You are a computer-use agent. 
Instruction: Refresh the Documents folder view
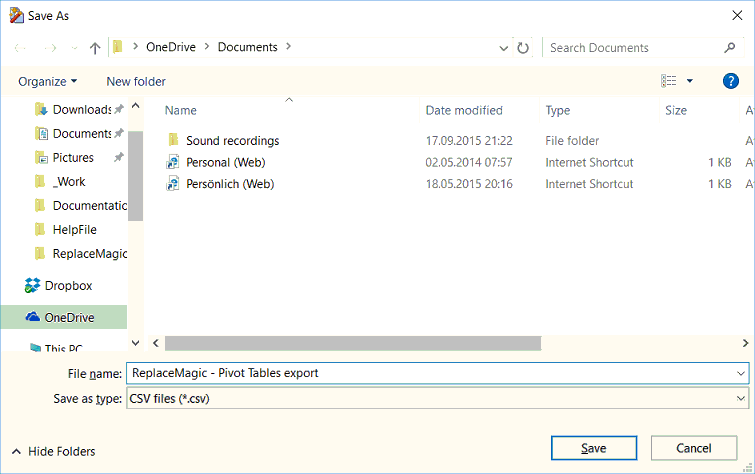click(523, 48)
